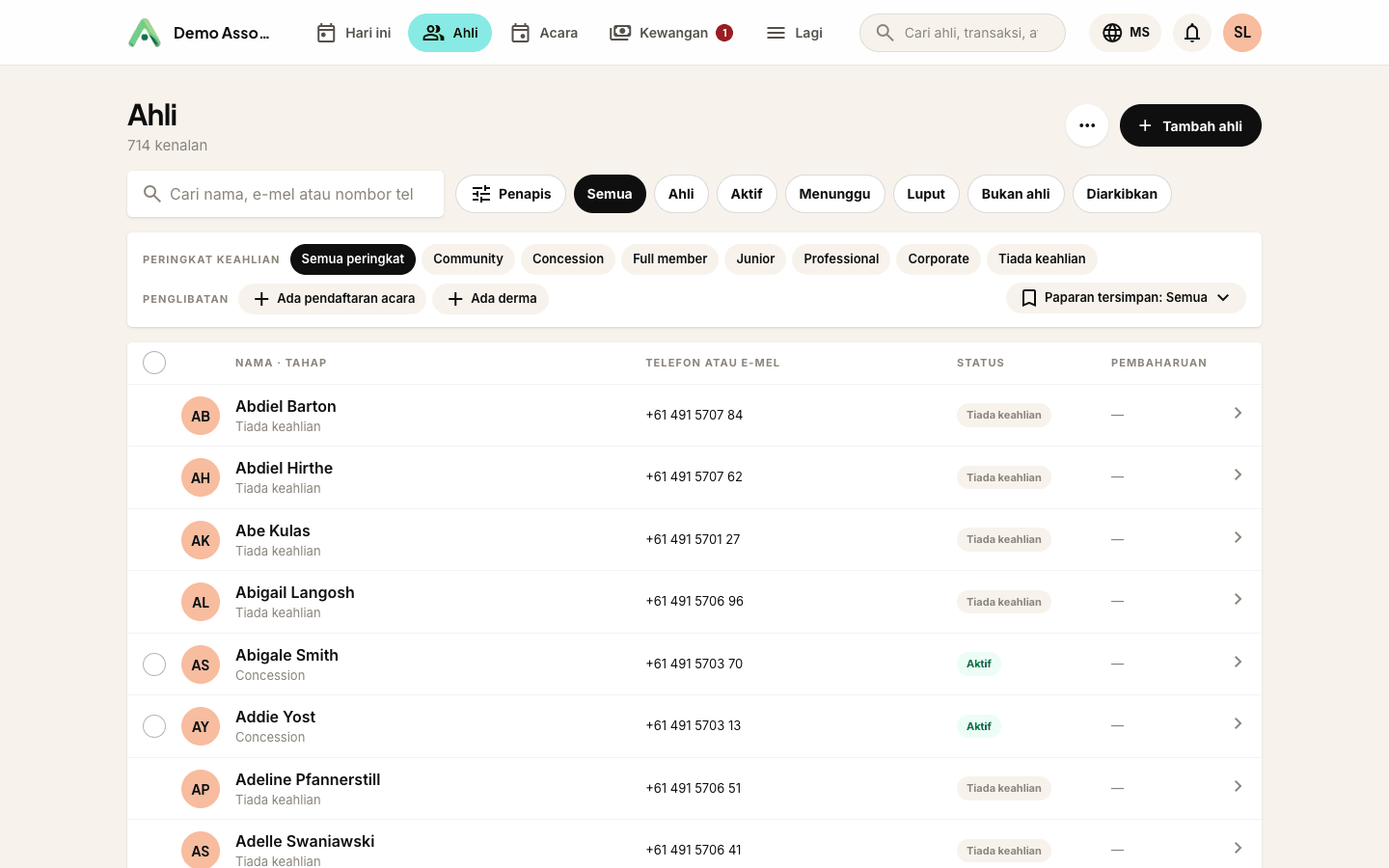1389x868 pixels.
Task: Expand Paparan tersimpan: Semua dropdown
Action: click(1126, 298)
